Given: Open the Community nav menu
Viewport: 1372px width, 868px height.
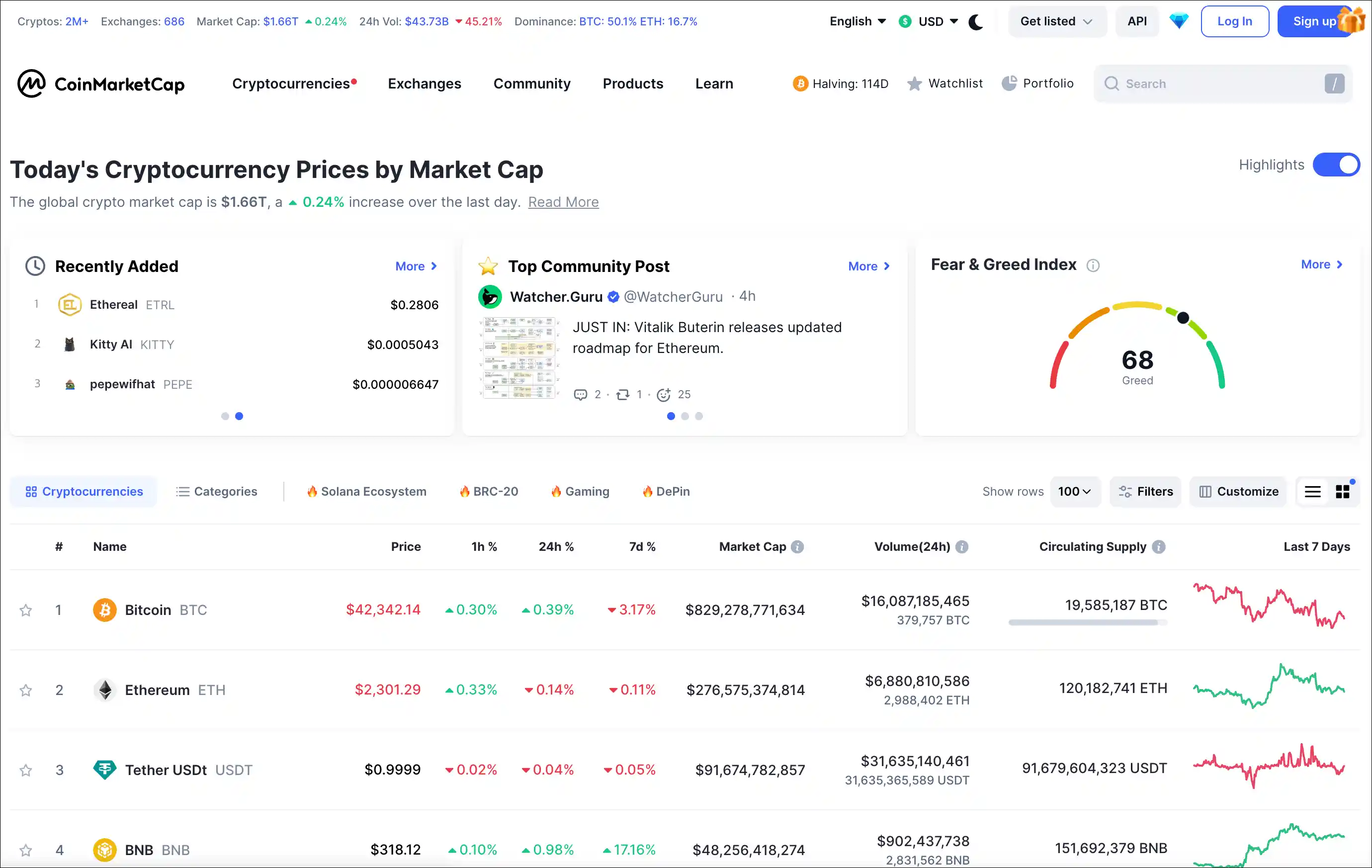Looking at the screenshot, I should click(x=531, y=84).
